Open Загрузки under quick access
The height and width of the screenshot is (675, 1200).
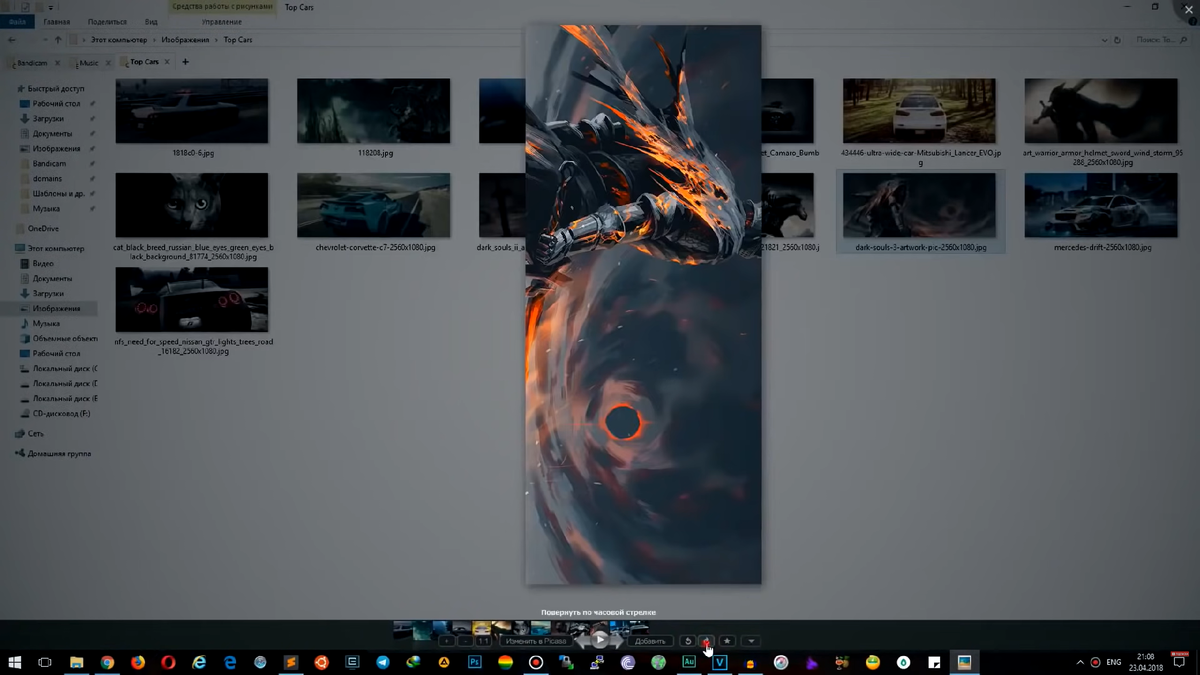coord(48,119)
